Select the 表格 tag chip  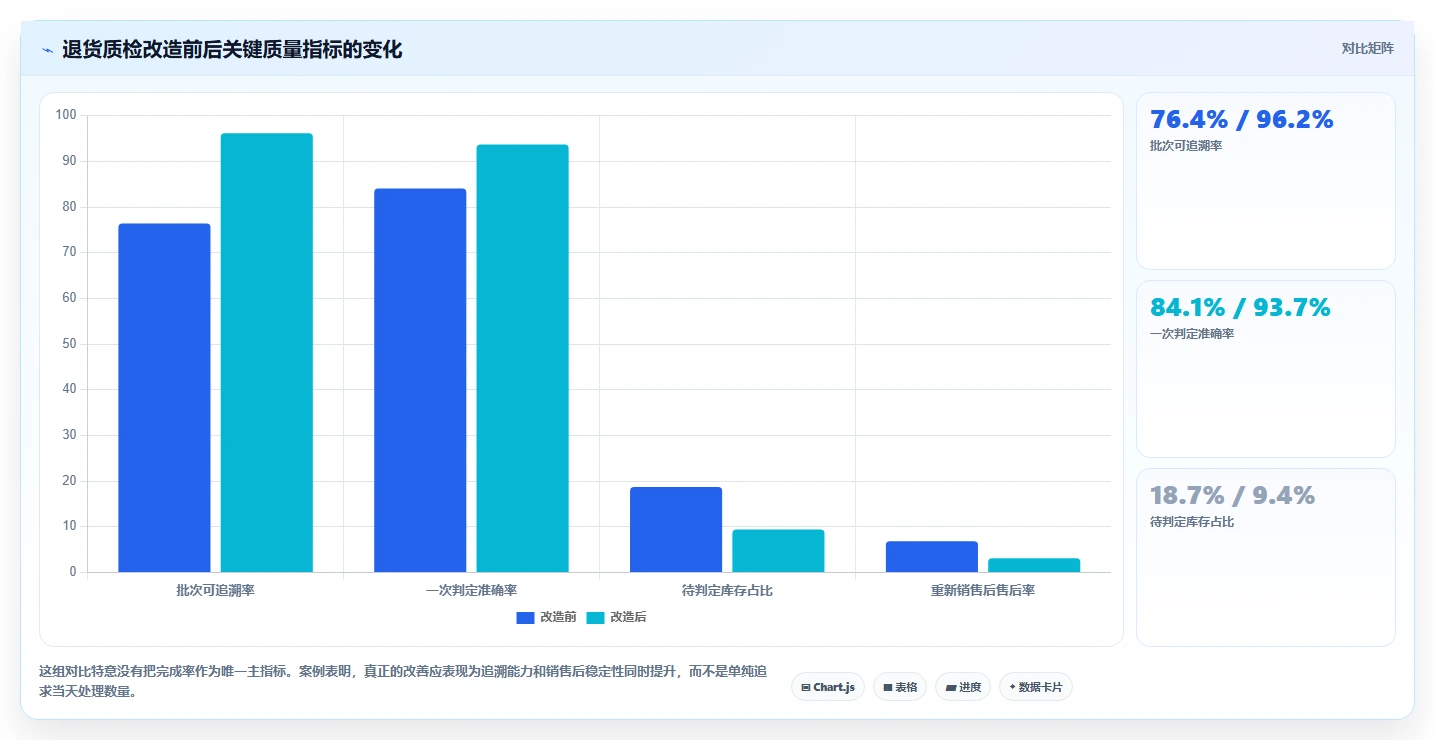point(900,687)
